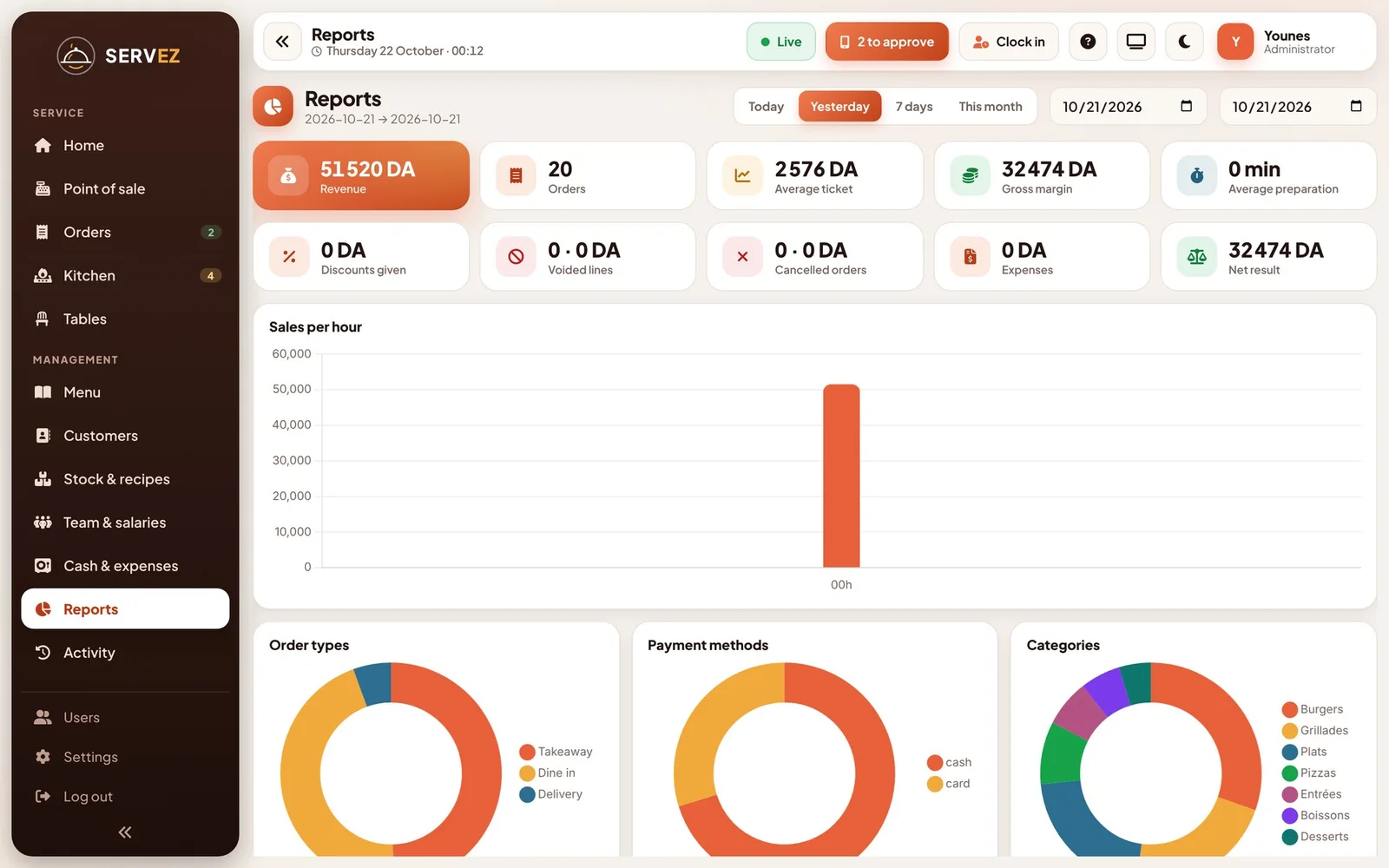Click the end date input field
The height and width of the screenshot is (868, 1389).
1298,107
